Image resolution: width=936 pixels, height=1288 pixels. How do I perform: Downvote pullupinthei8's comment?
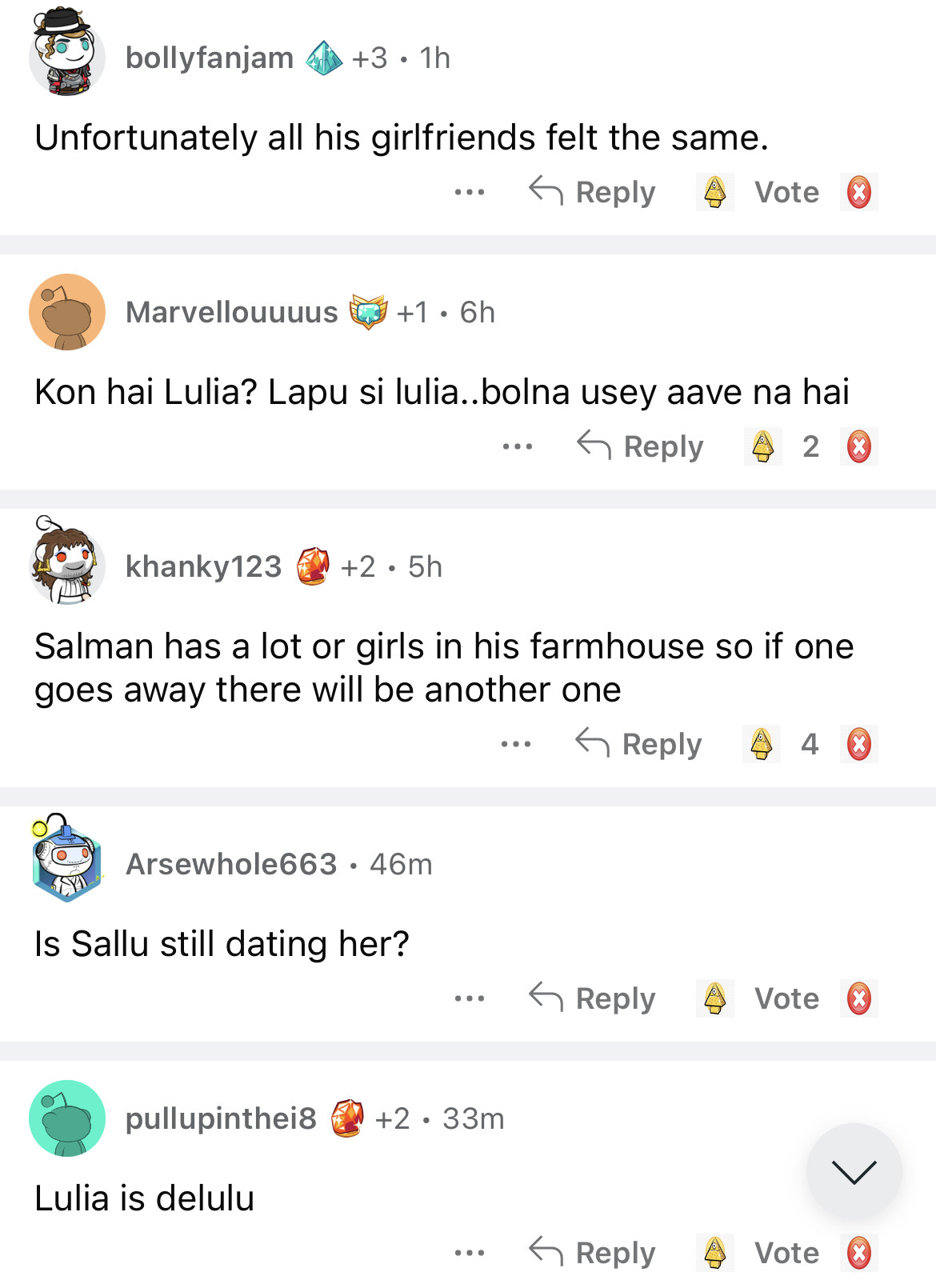click(x=858, y=1253)
